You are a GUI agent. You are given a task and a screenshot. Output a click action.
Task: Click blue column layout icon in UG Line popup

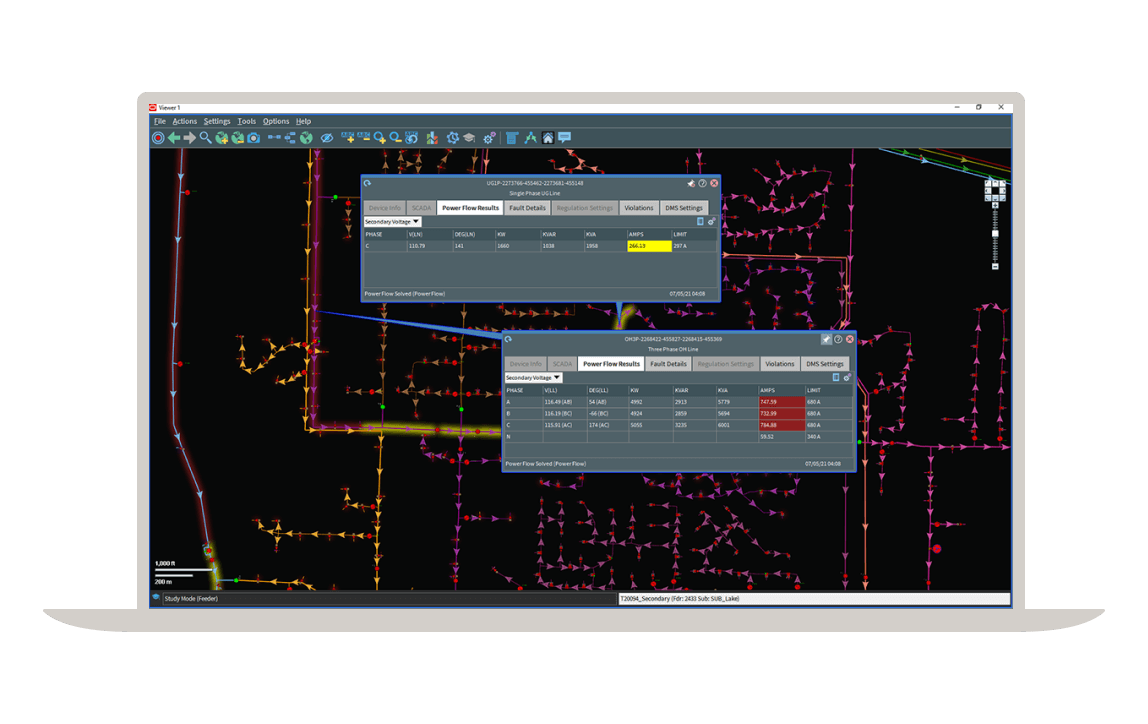[x=700, y=222]
